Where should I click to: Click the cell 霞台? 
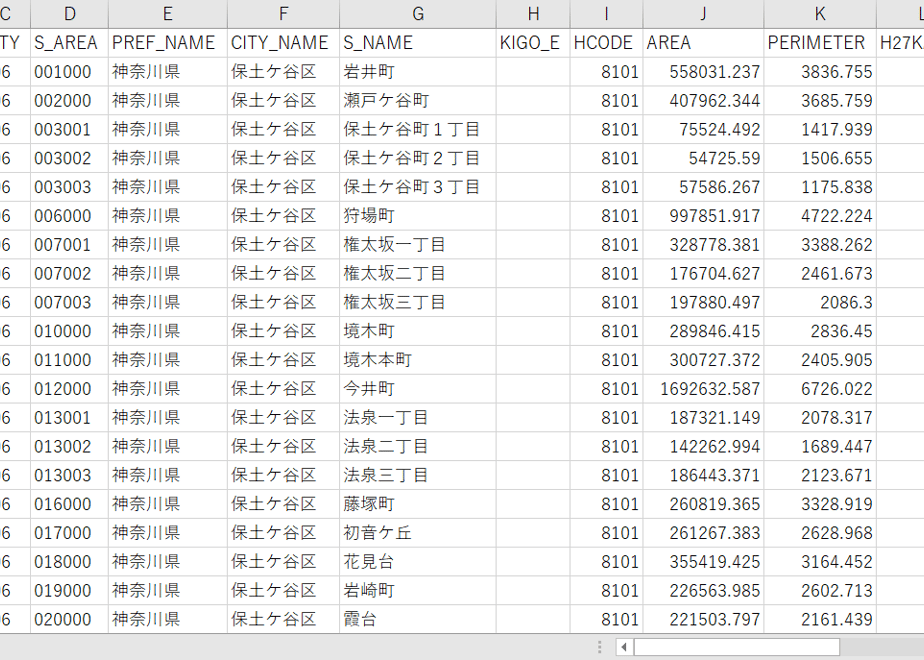click(418, 620)
